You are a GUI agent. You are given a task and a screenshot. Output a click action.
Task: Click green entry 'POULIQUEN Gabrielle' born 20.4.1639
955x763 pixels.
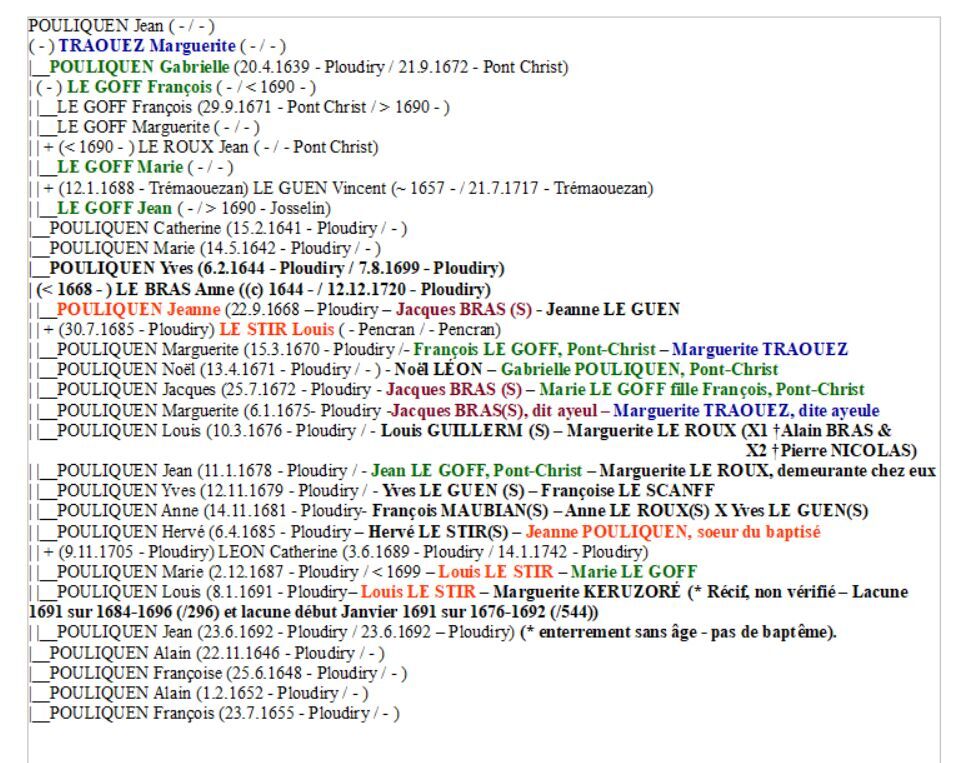(139, 66)
